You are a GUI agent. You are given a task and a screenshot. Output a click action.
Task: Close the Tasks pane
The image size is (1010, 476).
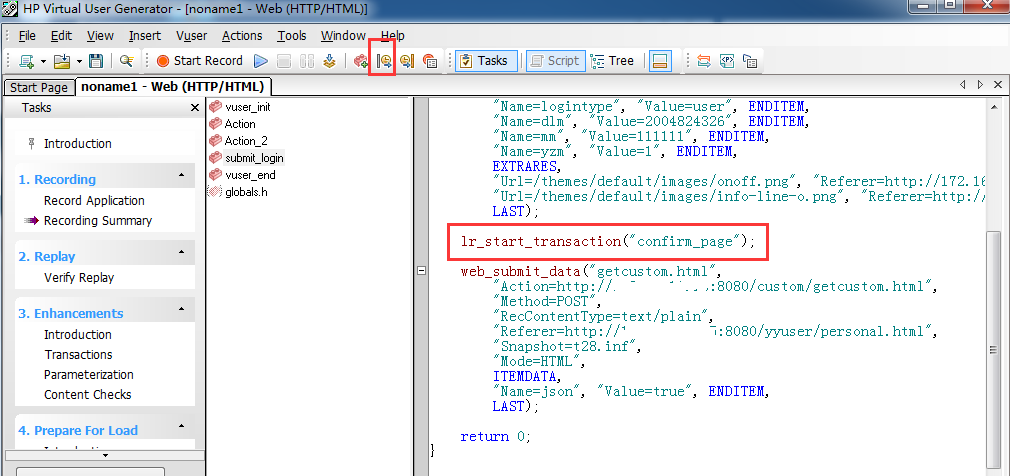point(195,108)
